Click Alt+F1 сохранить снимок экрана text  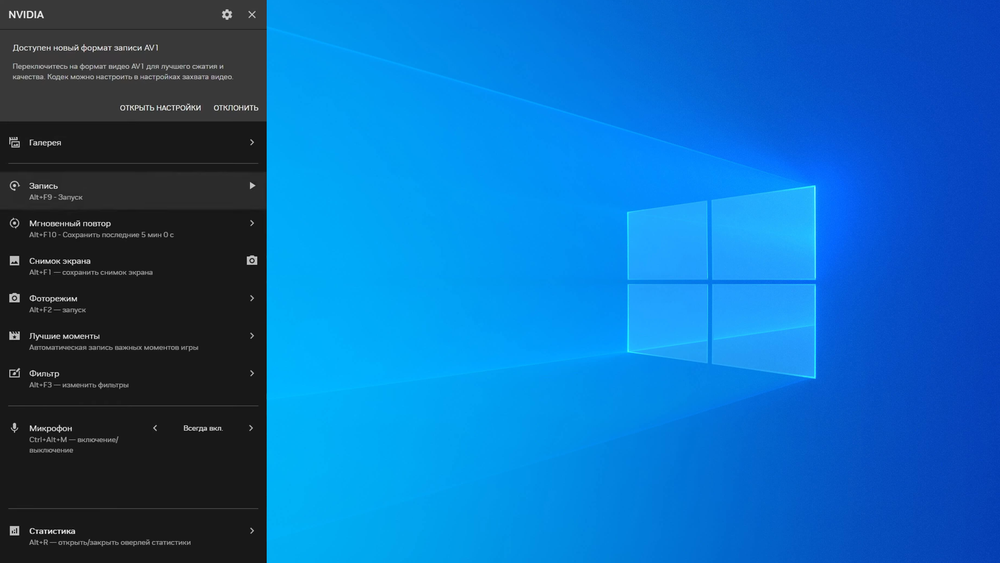tap(91, 272)
